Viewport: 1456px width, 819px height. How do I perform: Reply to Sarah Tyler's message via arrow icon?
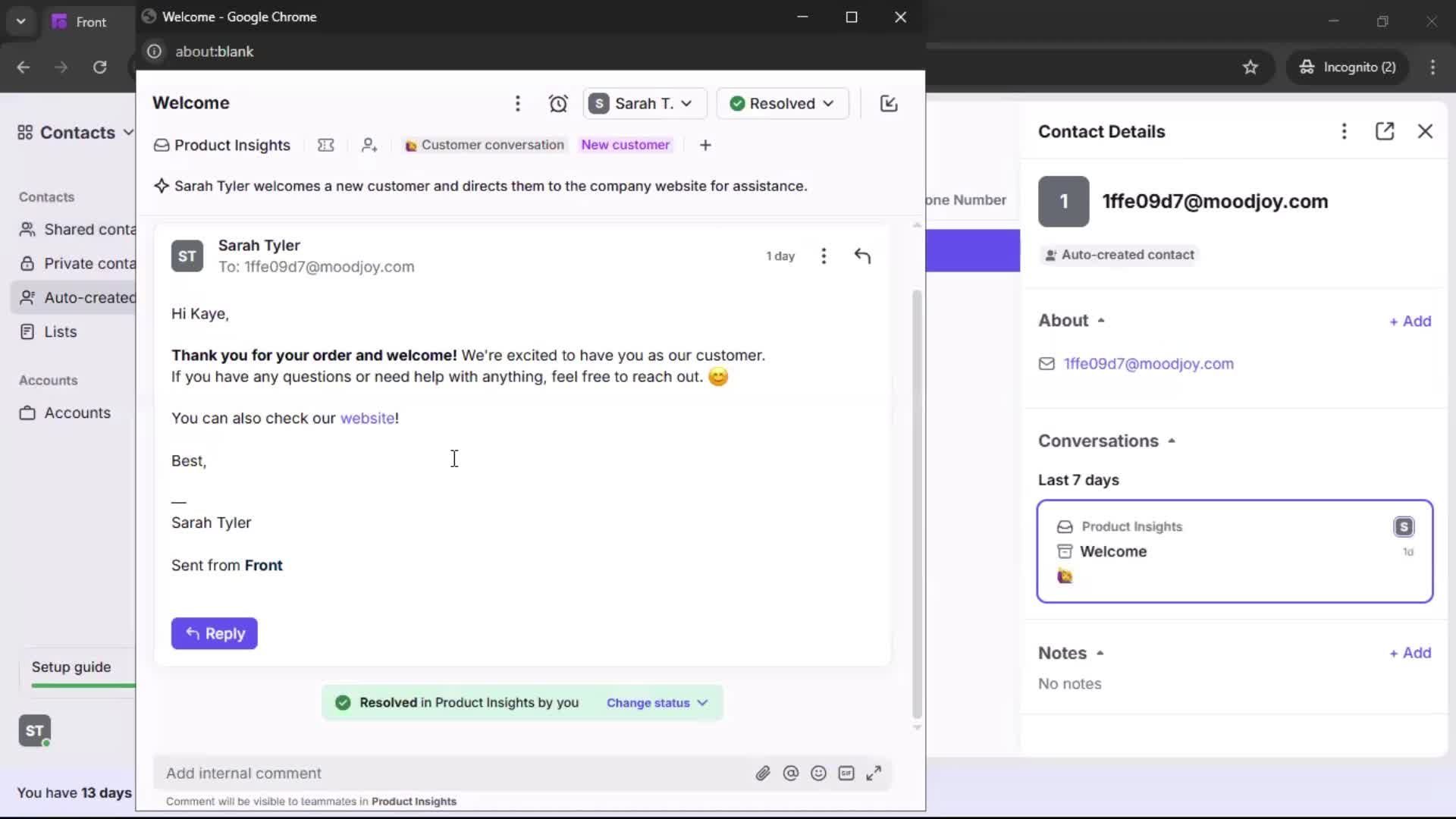click(x=864, y=256)
